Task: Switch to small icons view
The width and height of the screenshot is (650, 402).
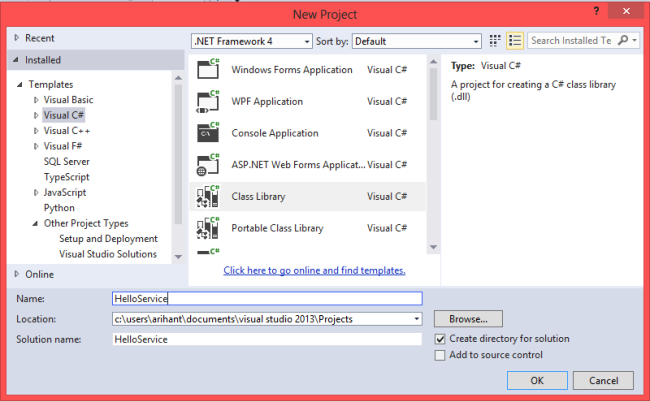Action: pyautogui.click(x=495, y=41)
